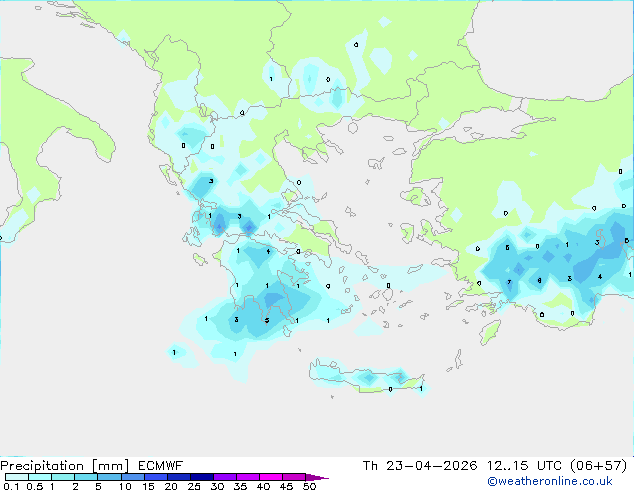Click the 35–40 mm magenta swatch

[247, 477]
